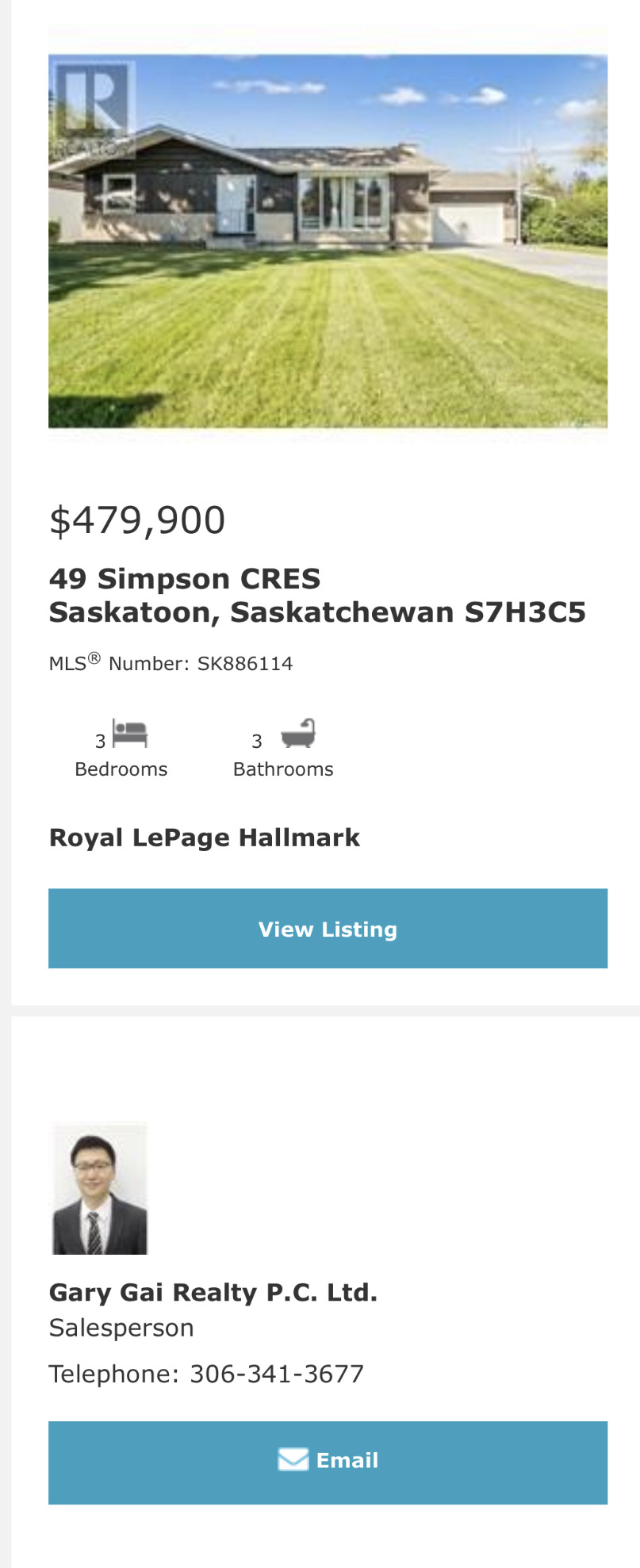
Task: Click the View Listing button
Action: [x=328, y=929]
